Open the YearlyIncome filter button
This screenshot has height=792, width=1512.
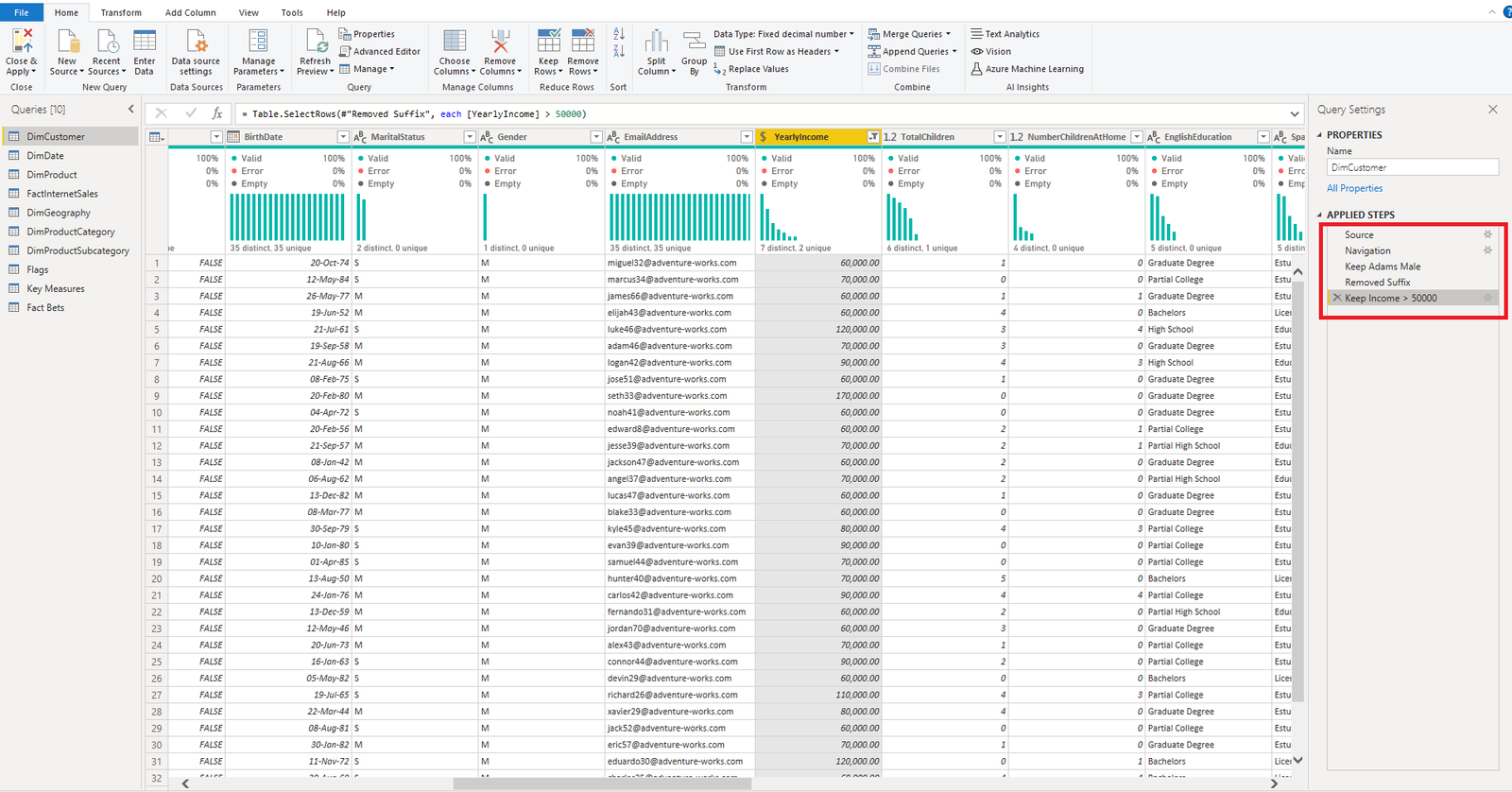coord(873,137)
